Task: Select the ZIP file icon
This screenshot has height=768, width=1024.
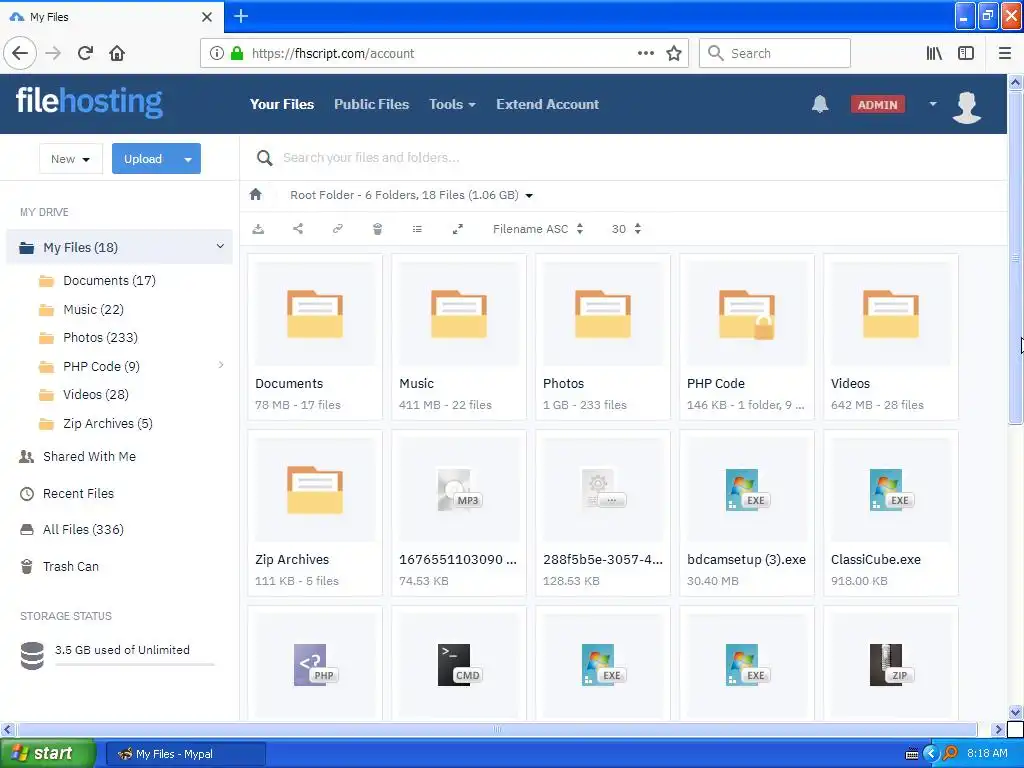Action: 891,665
